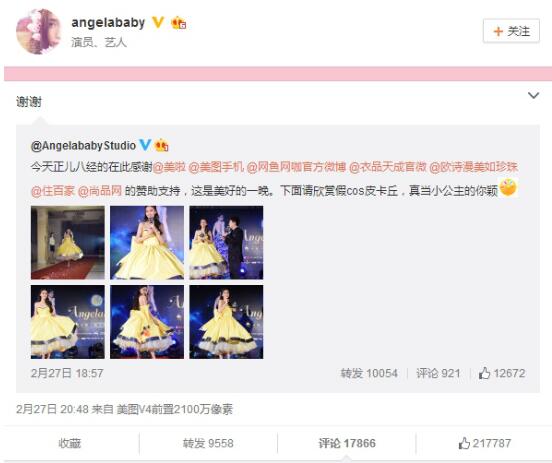This screenshot has width=552, height=463.
Task: Click 收藏 to favorite the post
Action: tap(70, 443)
